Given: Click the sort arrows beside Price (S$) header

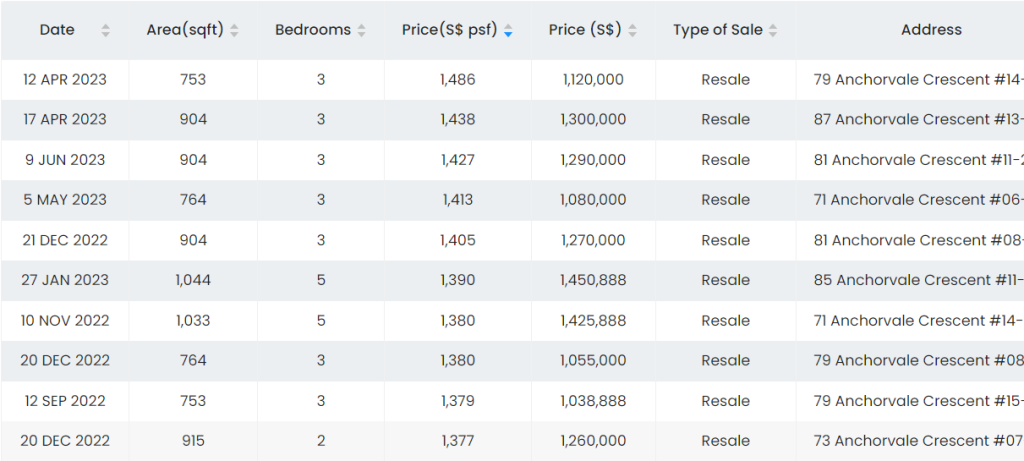Looking at the screenshot, I should [x=632, y=31].
